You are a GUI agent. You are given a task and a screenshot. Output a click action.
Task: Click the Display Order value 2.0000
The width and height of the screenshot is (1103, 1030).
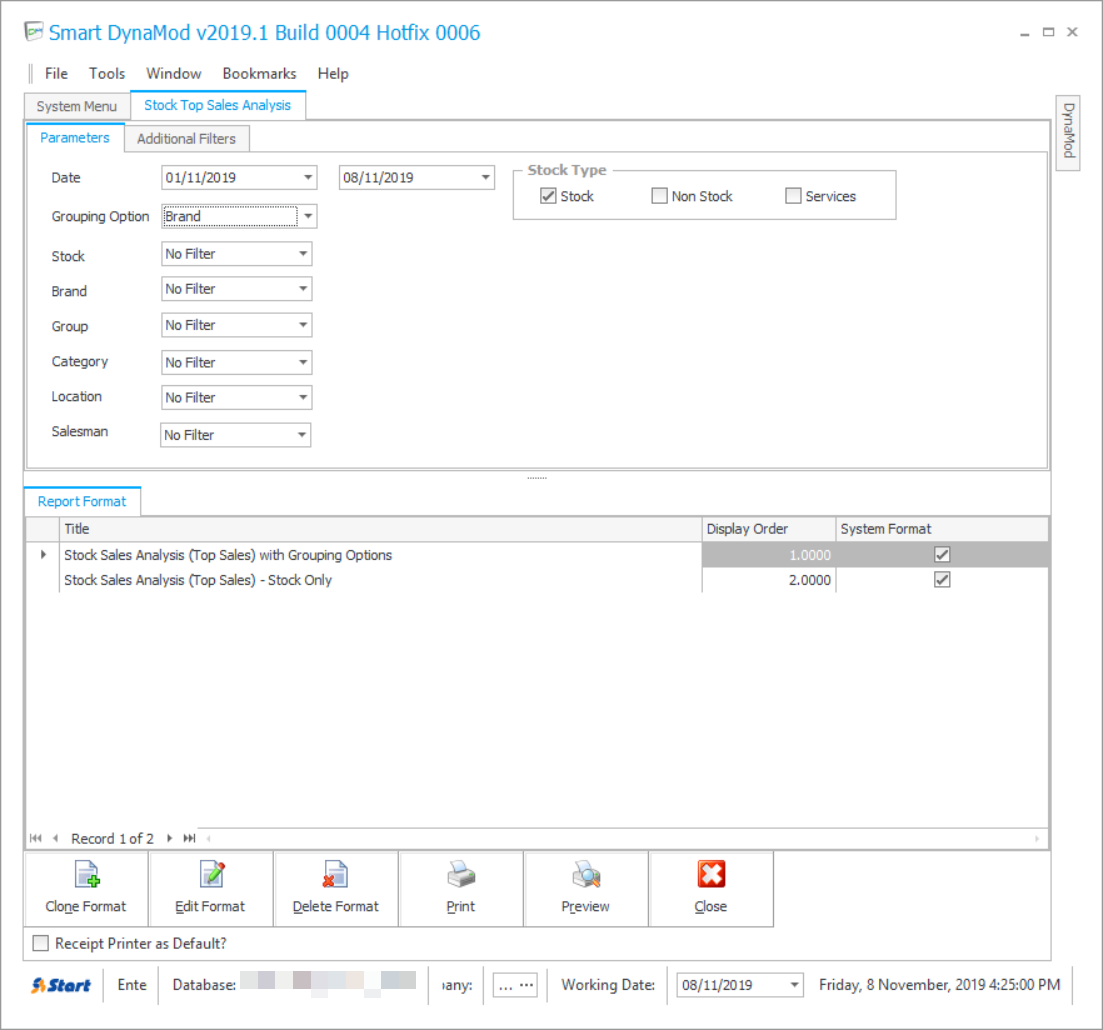810,580
